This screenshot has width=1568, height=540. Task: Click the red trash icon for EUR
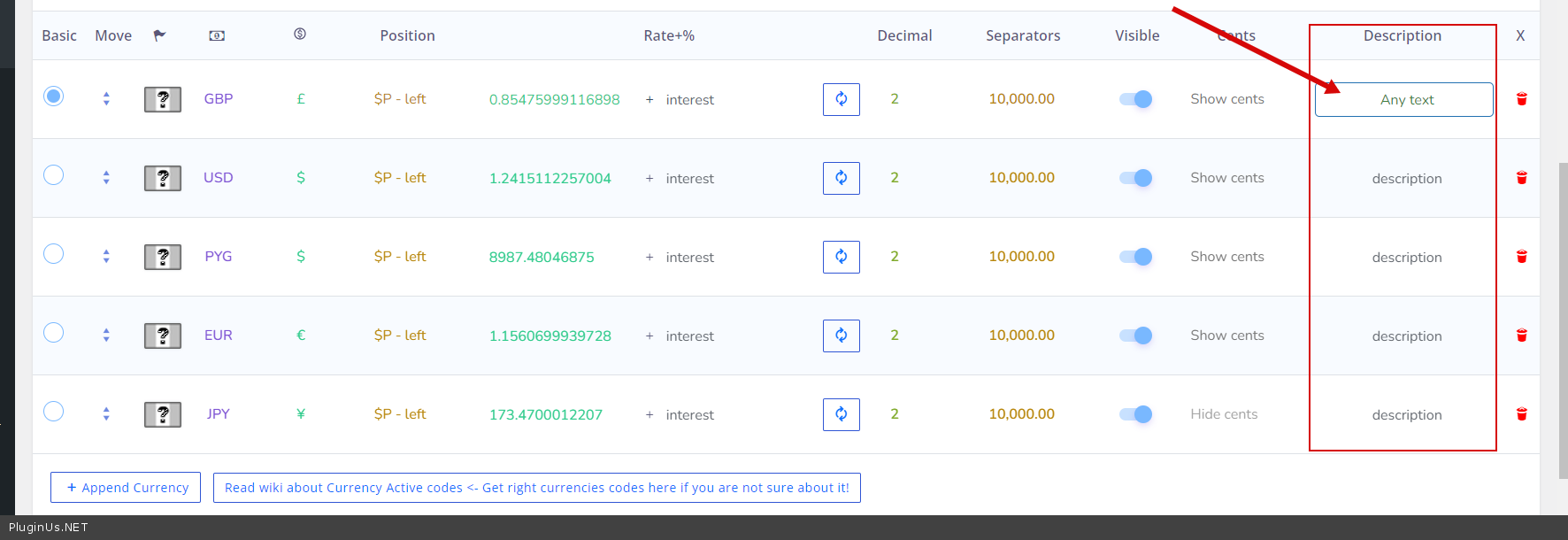1521,336
